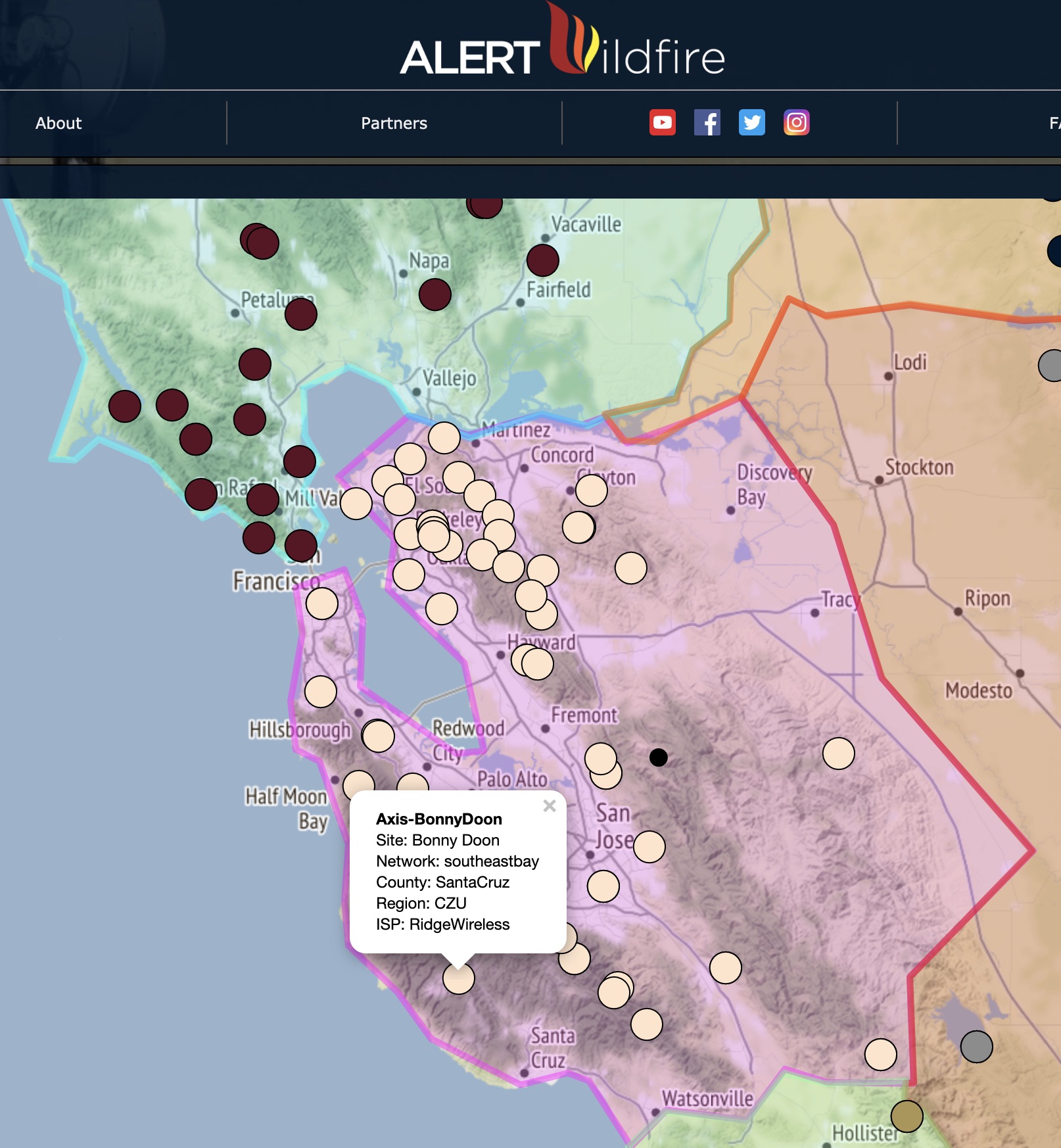This screenshot has height=1148, width=1061.
Task: Click the 'Site: Bonny Doon' popup line
Action: 437,840
